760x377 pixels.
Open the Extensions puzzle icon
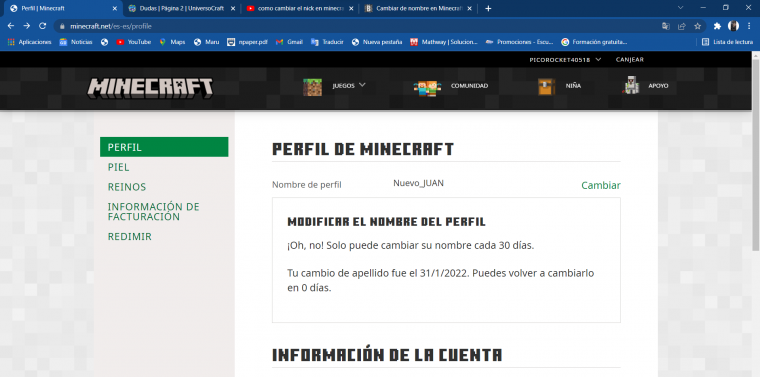coord(717,26)
